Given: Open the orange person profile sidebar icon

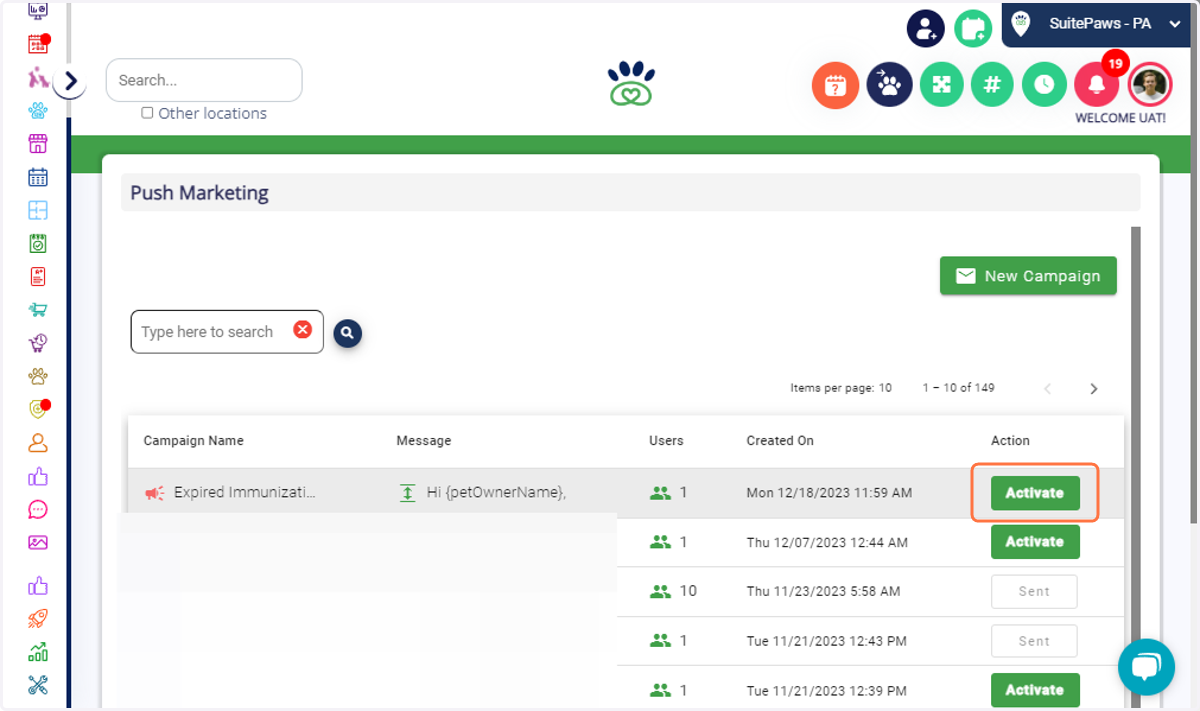Looking at the screenshot, I should click(x=38, y=442).
